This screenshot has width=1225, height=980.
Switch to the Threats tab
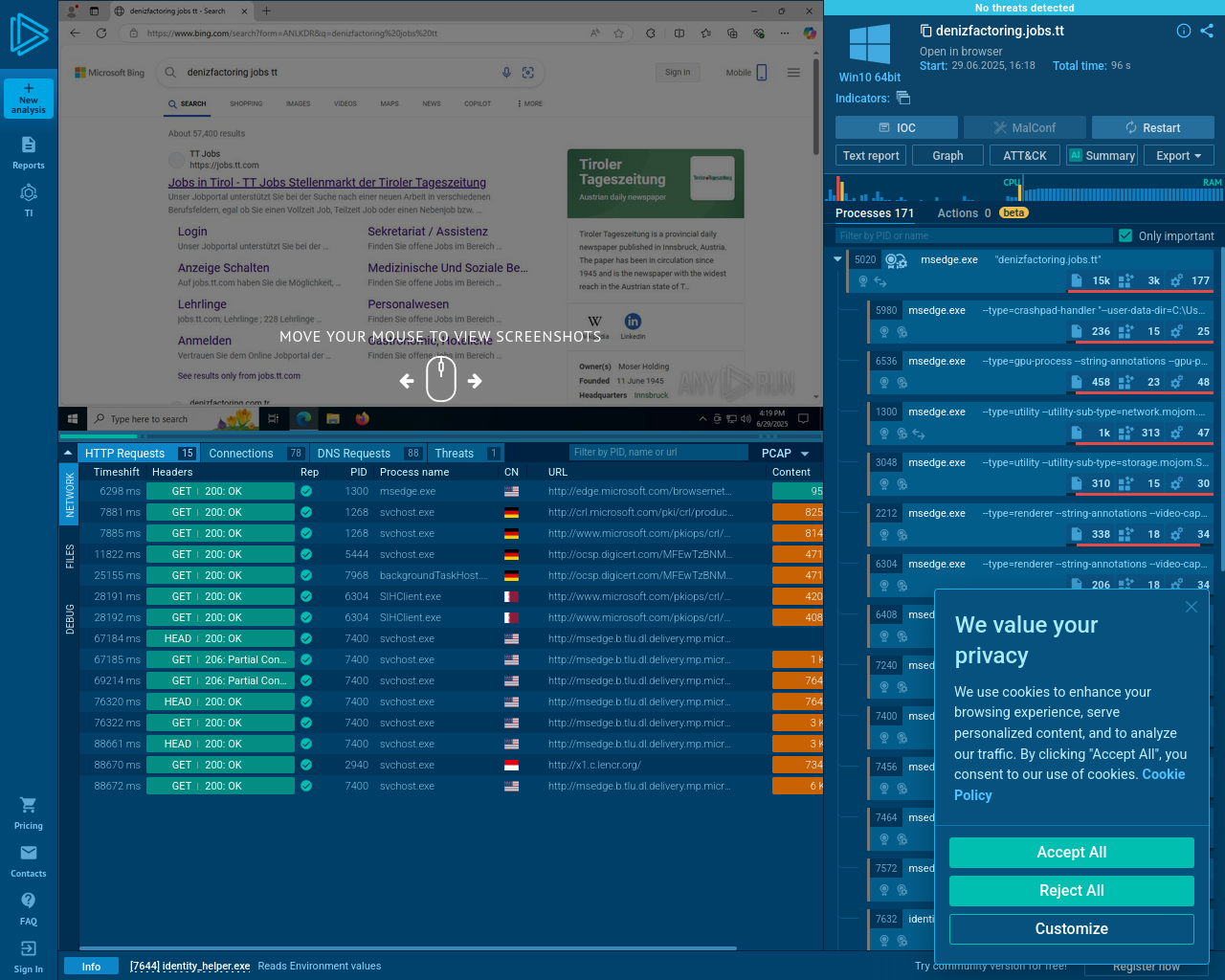[x=467, y=454]
